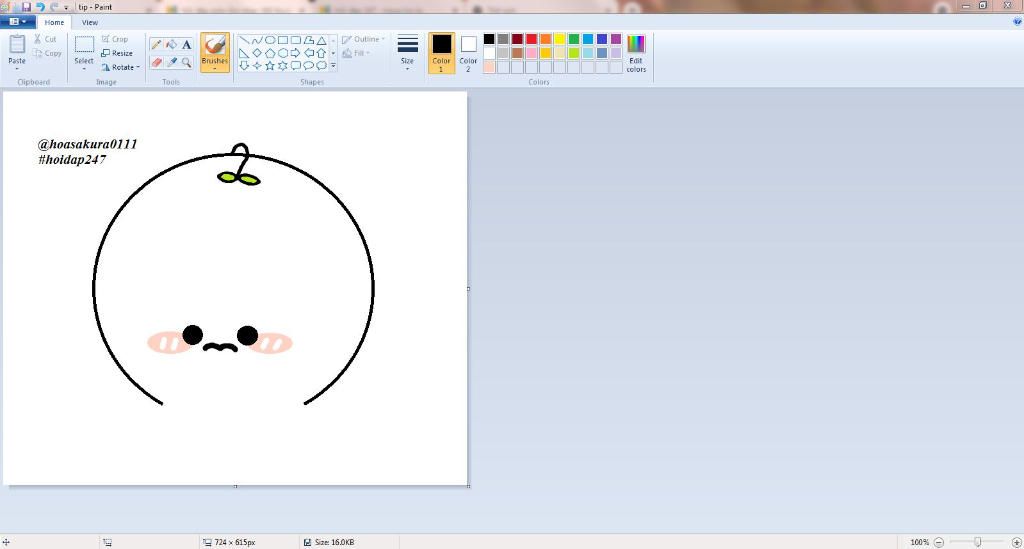The width and height of the screenshot is (1024, 549).
Task: Click the Undo arrow in title bar
Action: coord(40,7)
